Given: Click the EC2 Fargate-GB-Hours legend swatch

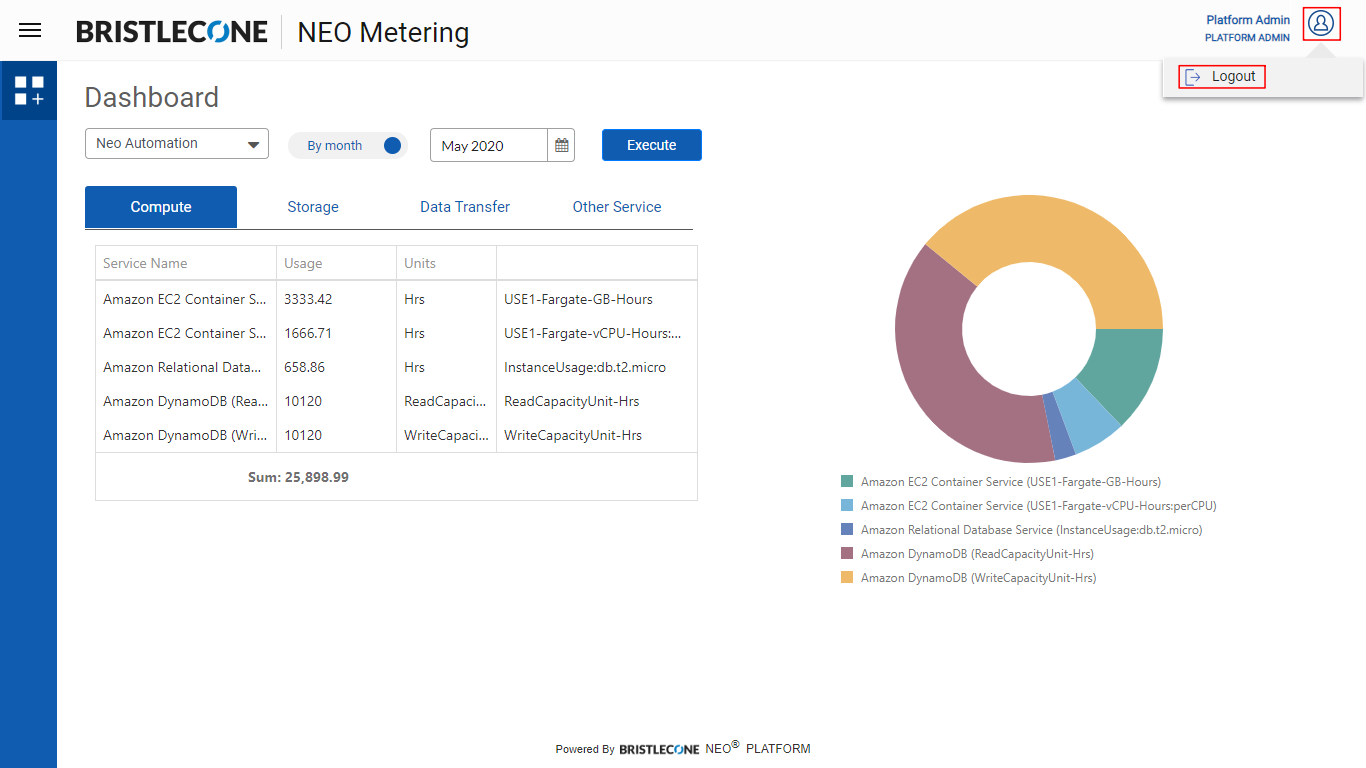Looking at the screenshot, I should coord(847,482).
